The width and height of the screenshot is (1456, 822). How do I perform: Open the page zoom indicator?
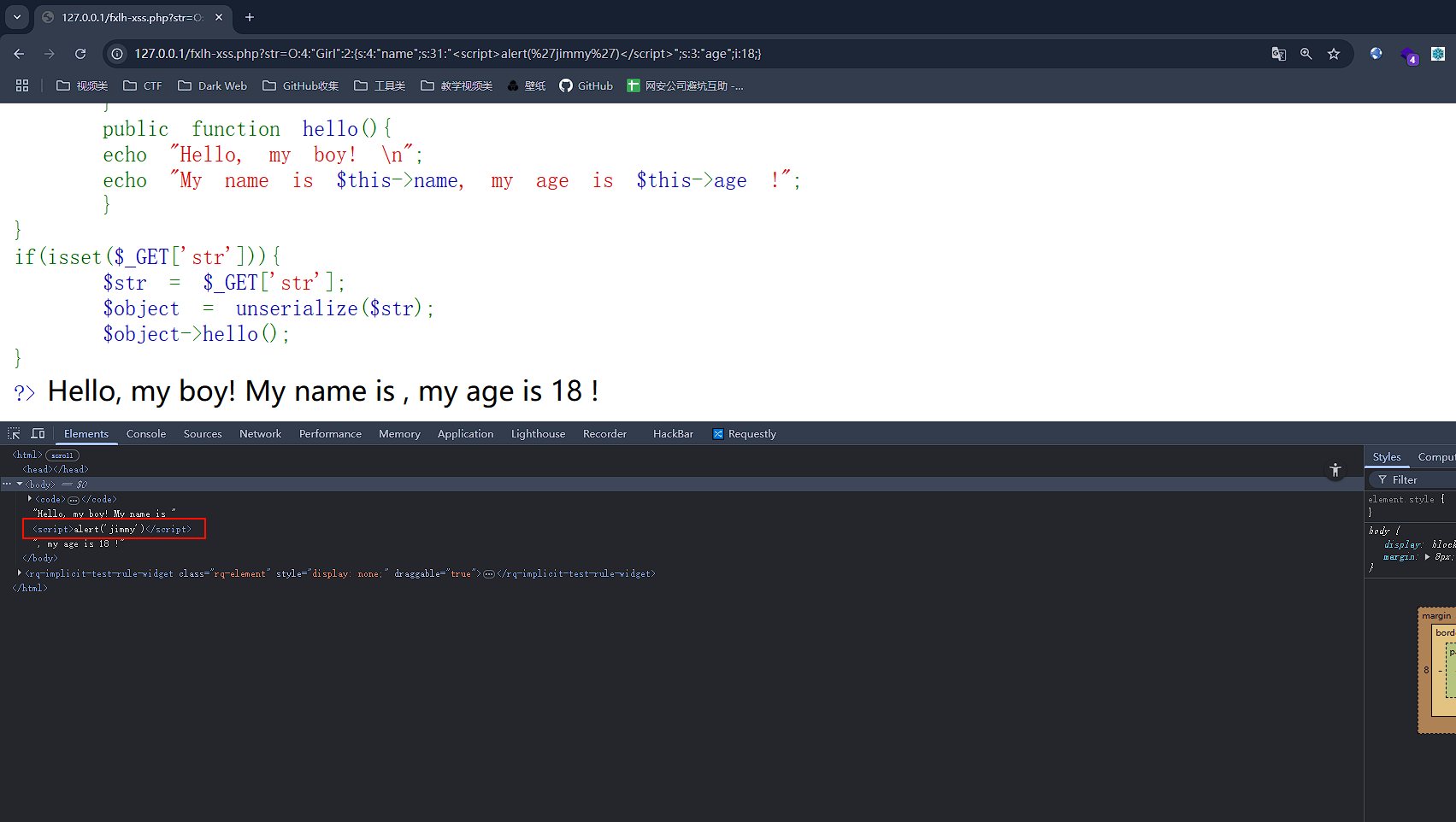click(1306, 54)
